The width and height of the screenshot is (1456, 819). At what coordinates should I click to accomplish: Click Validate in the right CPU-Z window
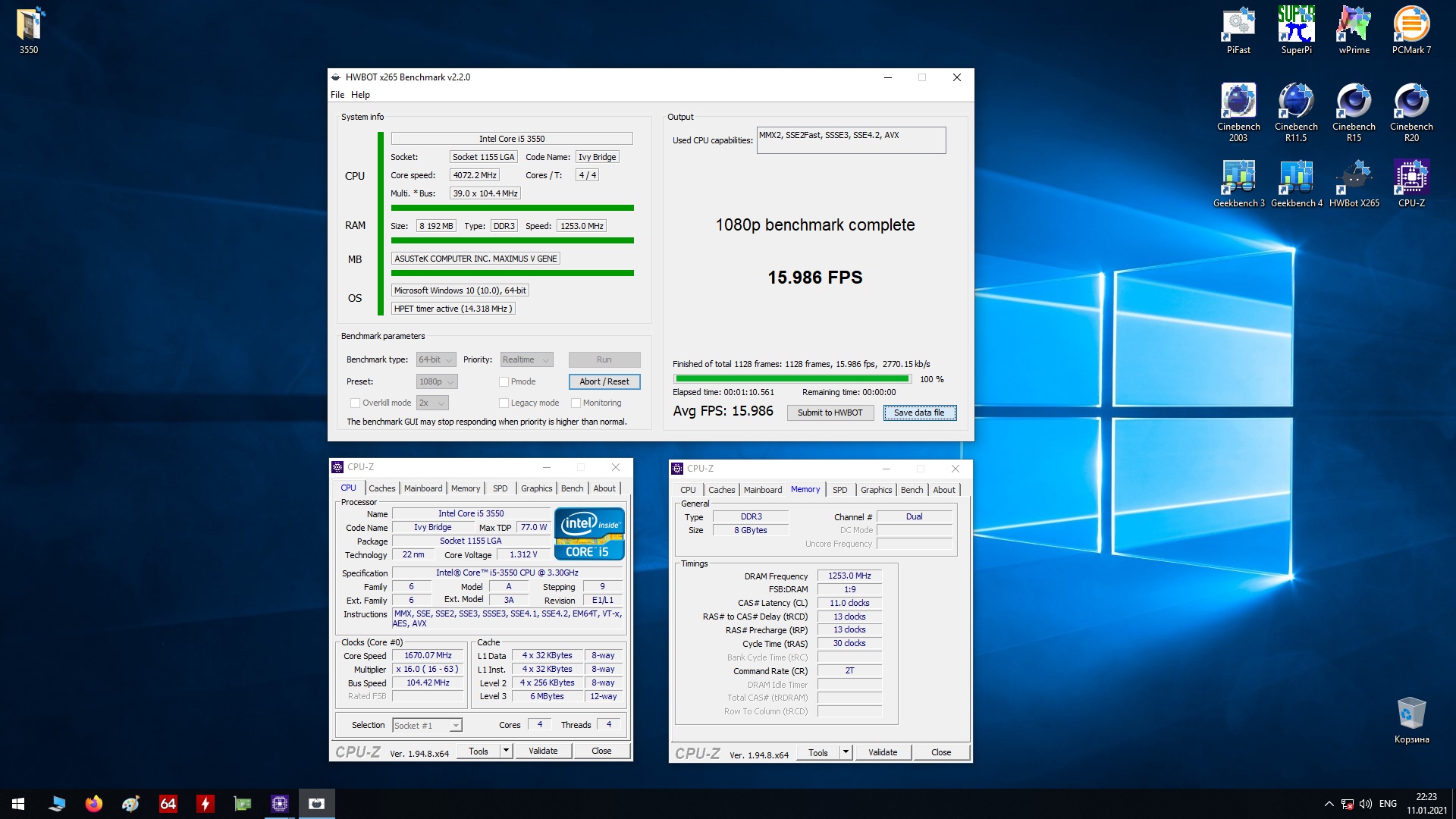click(883, 752)
